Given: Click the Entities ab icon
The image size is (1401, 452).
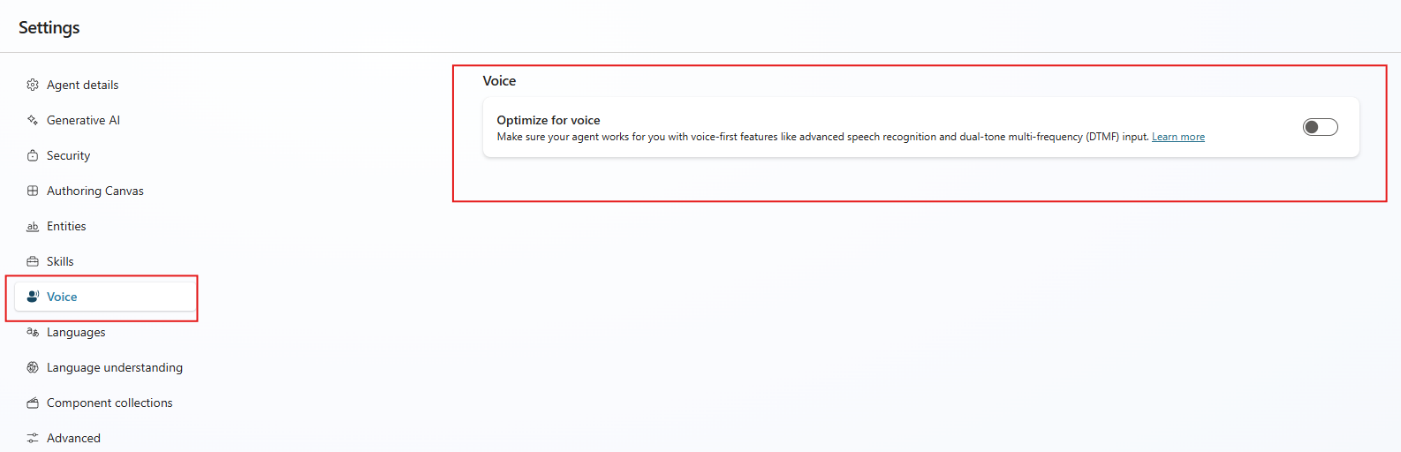Looking at the screenshot, I should point(33,227).
